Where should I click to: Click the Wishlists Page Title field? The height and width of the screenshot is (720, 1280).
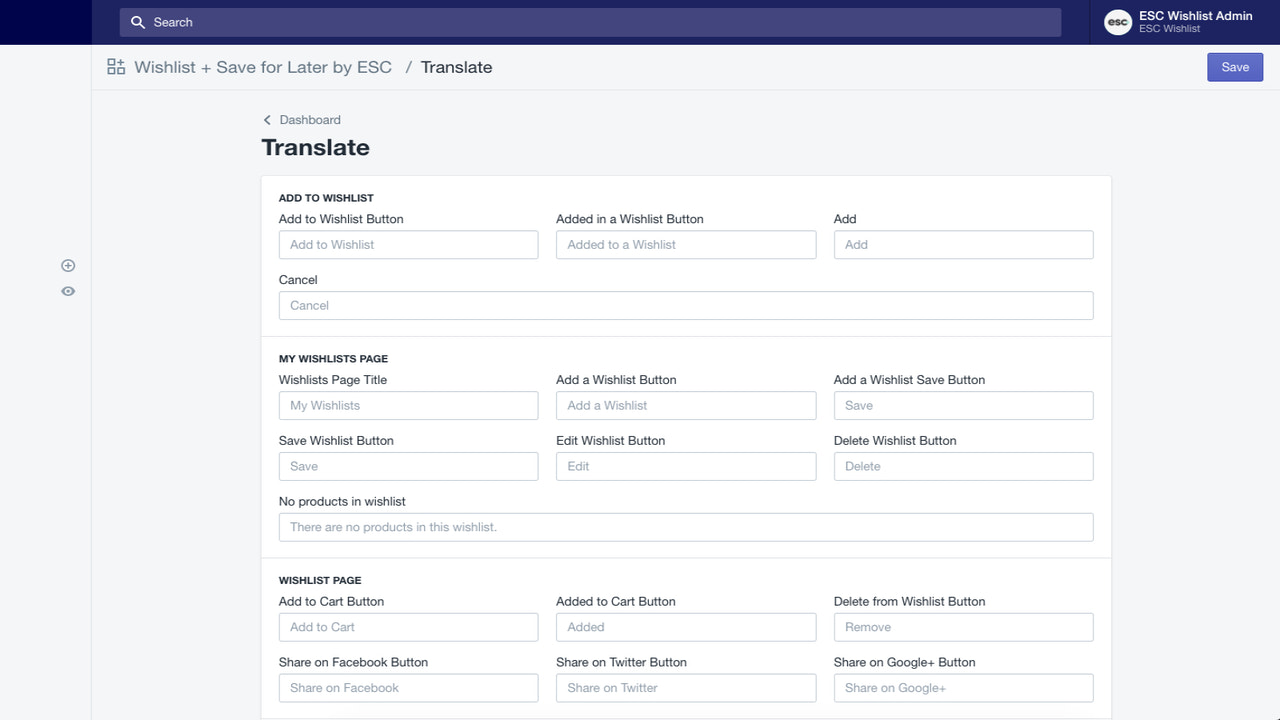click(x=408, y=405)
